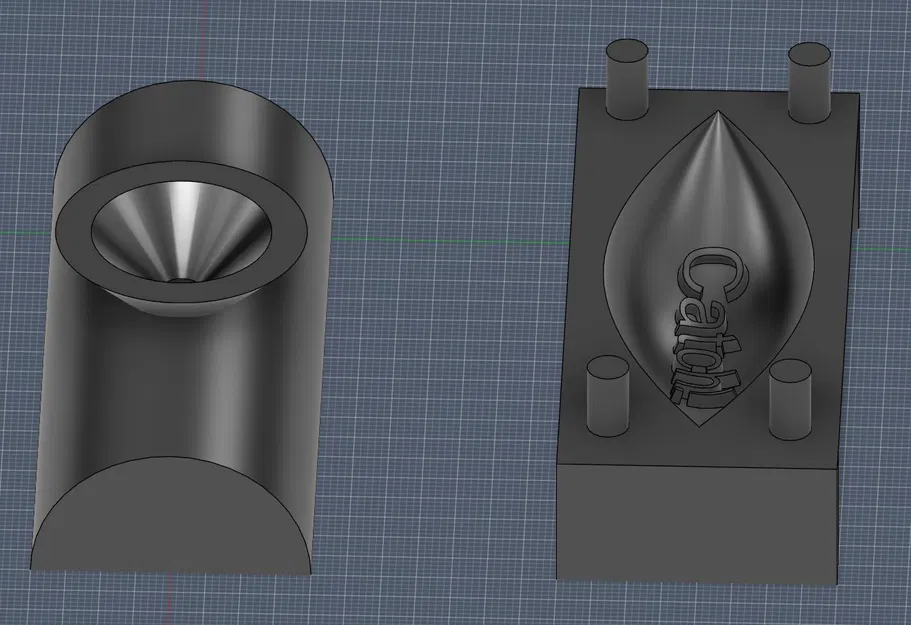Select the mold block's rear-left alignment peg
Viewport: 911px width, 625px height.
click(627, 80)
